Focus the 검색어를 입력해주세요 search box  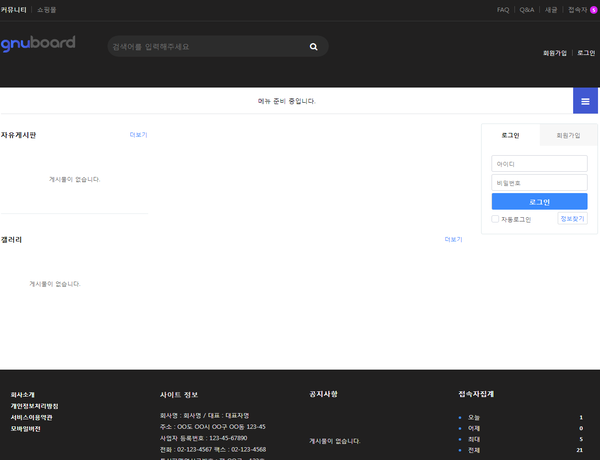[x=205, y=46]
